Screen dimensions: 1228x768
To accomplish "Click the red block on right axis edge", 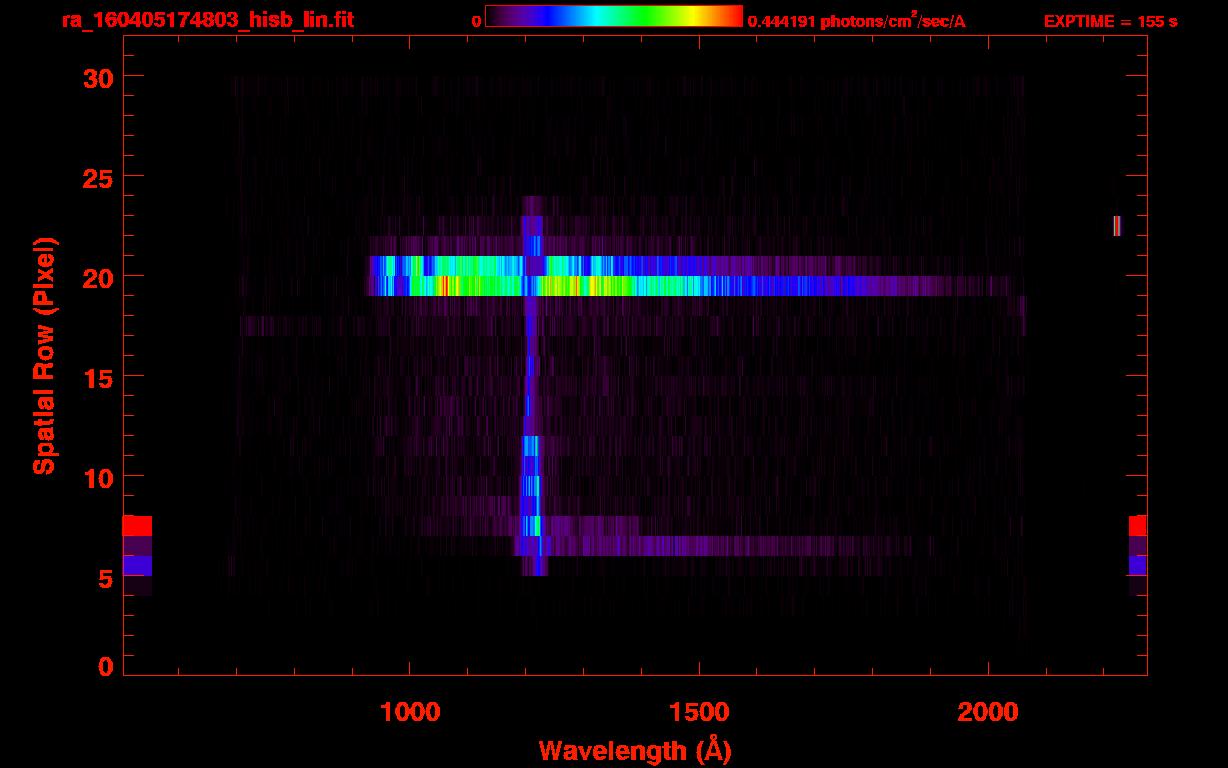I will 1138,526.
